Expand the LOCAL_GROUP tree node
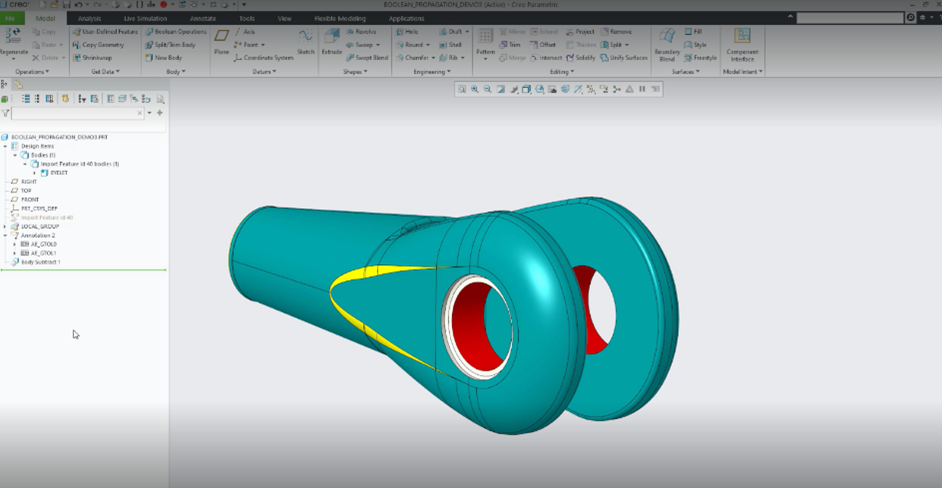Viewport: 942px width, 488px height. (x=5, y=226)
